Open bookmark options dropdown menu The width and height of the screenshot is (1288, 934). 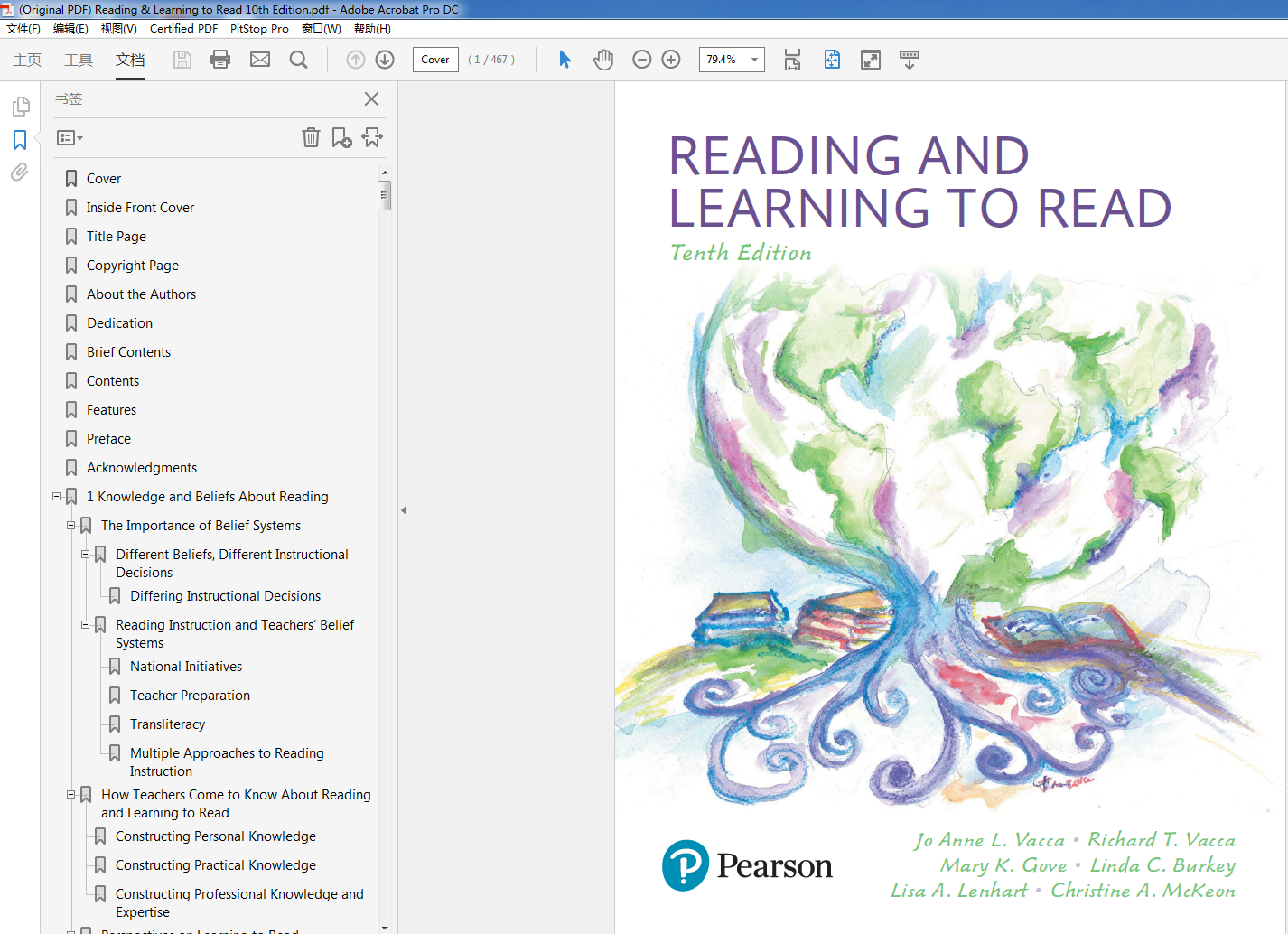(x=70, y=138)
